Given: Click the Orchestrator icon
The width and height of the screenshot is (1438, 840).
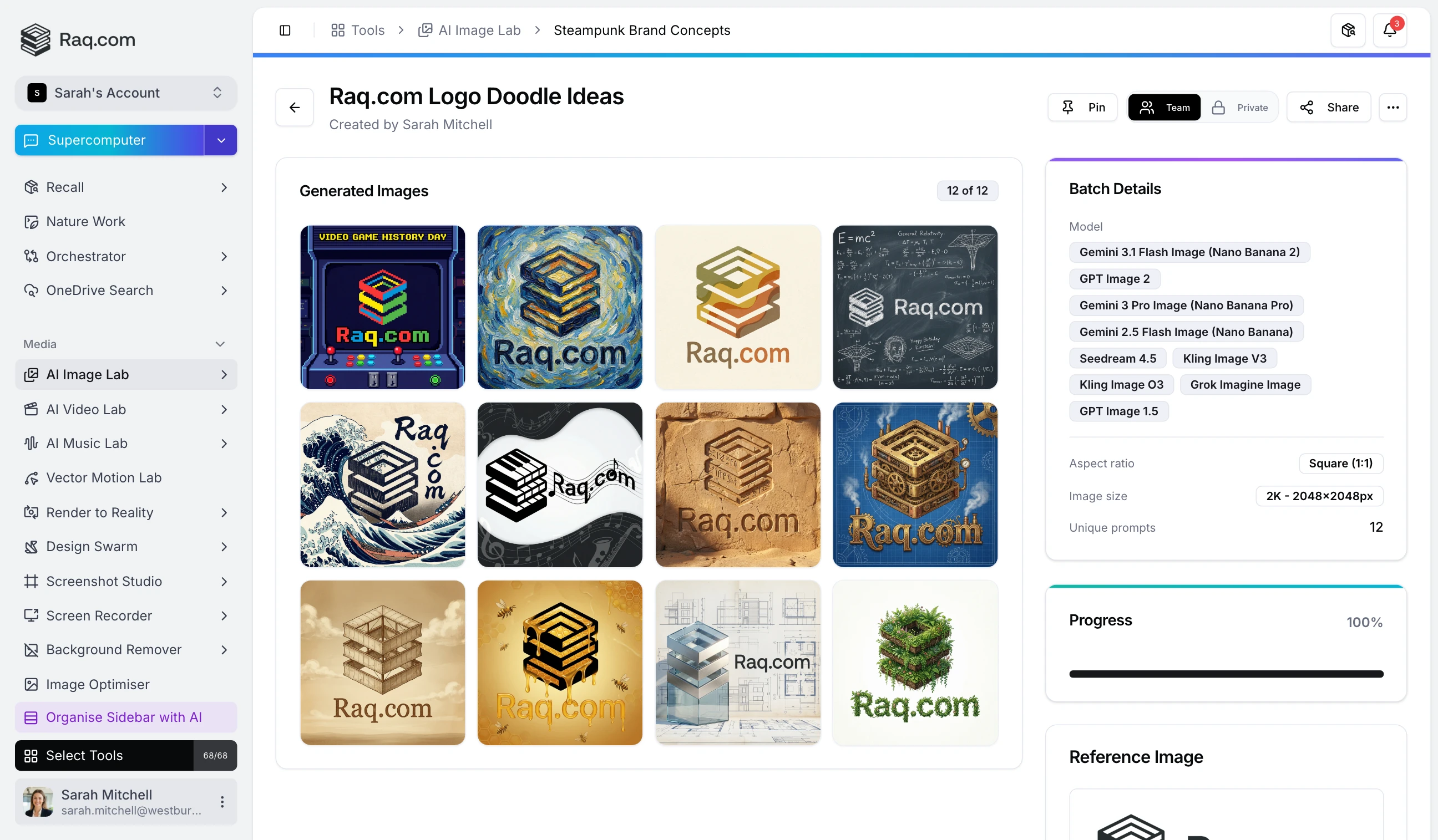Looking at the screenshot, I should (31, 257).
